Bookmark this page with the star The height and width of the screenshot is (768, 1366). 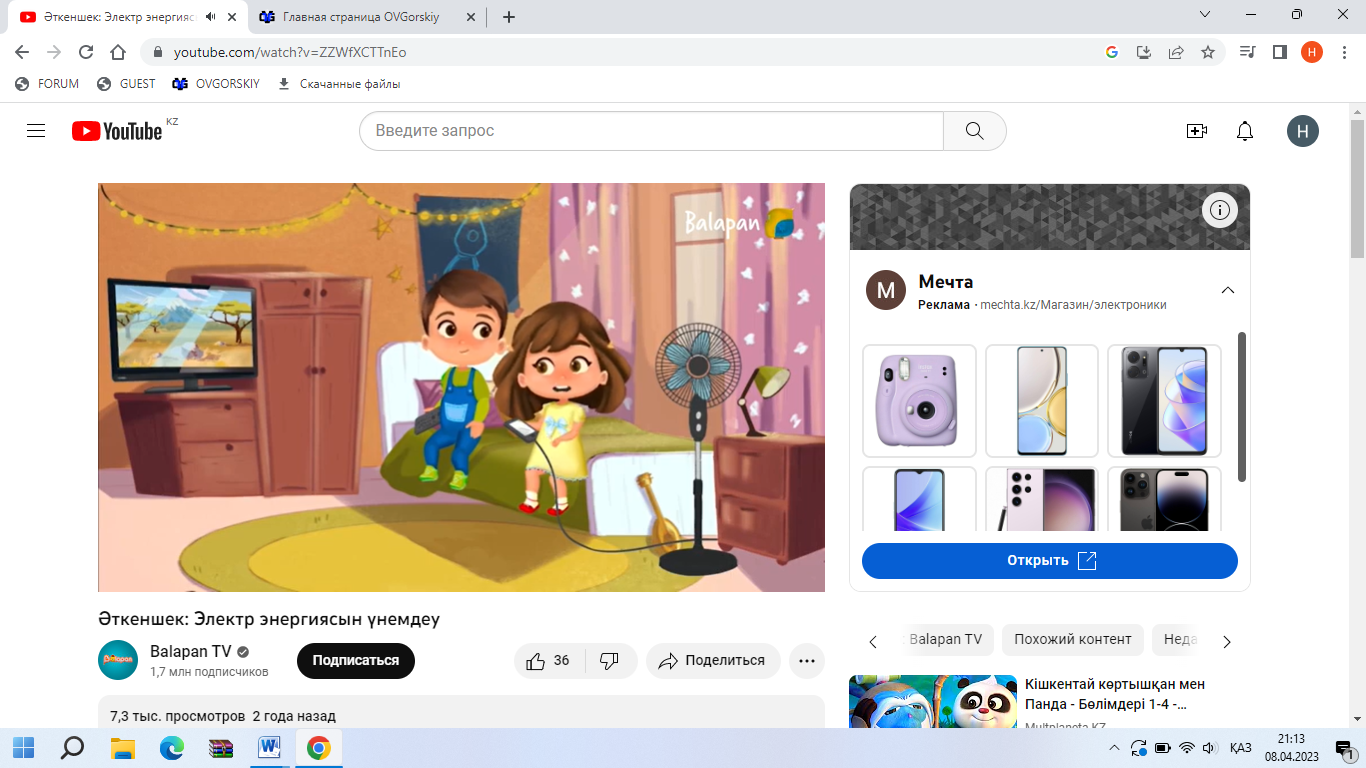[1208, 52]
